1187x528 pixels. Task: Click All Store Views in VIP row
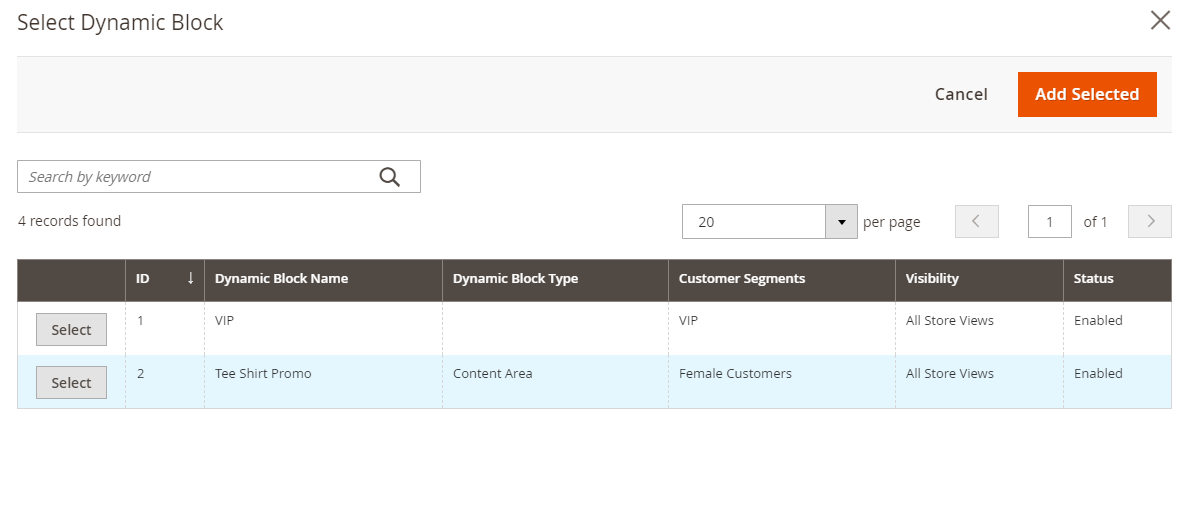point(949,320)
